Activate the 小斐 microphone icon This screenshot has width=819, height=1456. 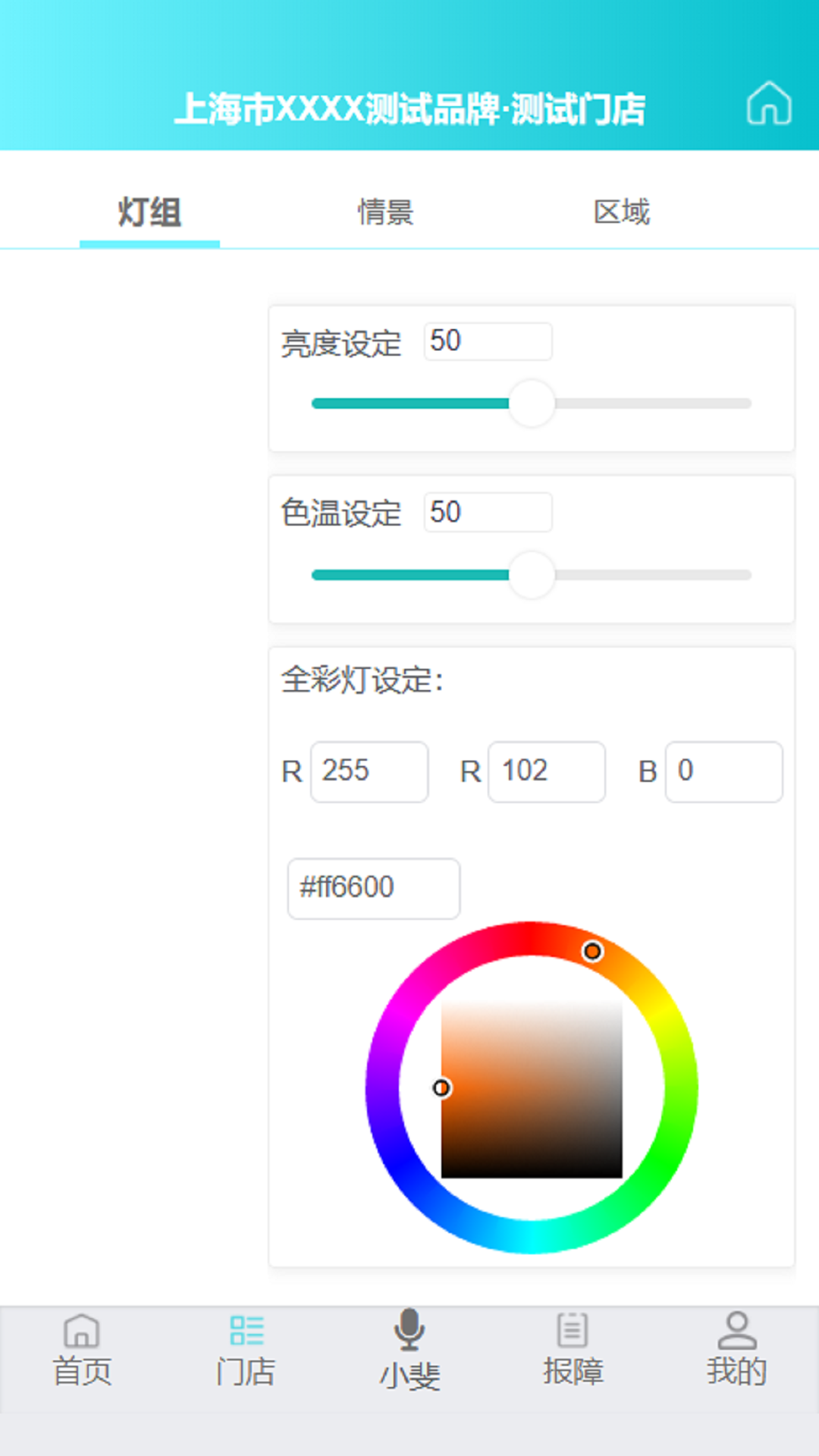[409, 1330]
